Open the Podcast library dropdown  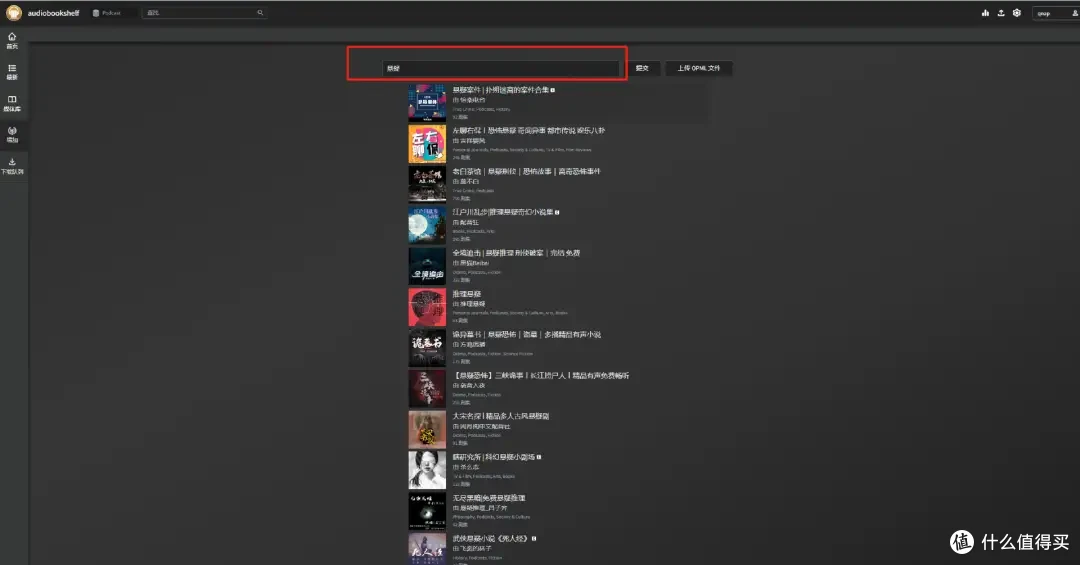(x=112, y=13)
